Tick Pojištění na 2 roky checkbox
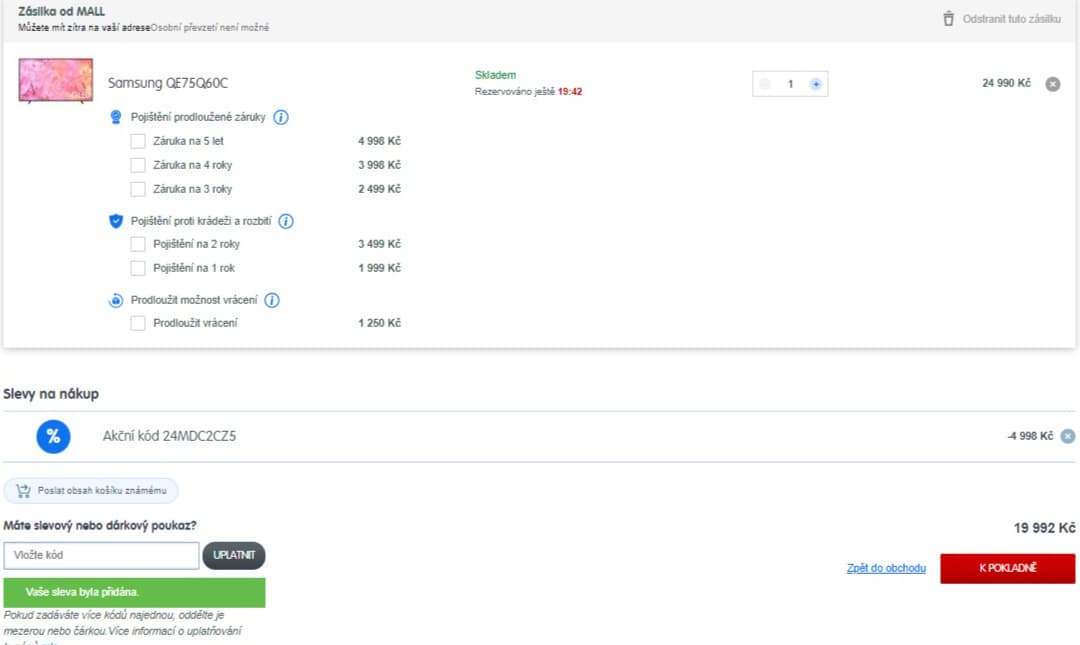Image resolution: width=1080 pixels, height=645 pixels. pos(138,244)
